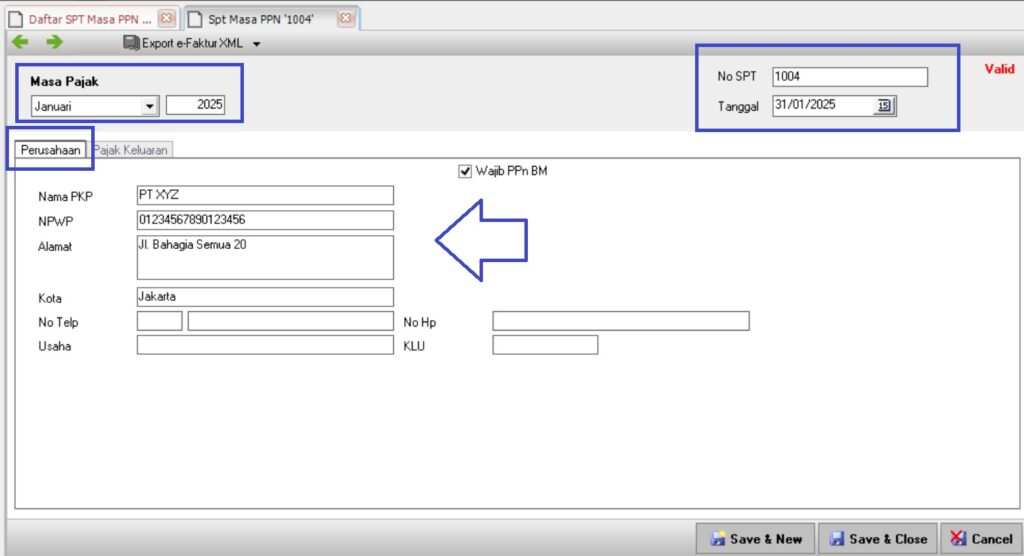
Task: Click the green forward arrow icon
Action: click(54, 42)
